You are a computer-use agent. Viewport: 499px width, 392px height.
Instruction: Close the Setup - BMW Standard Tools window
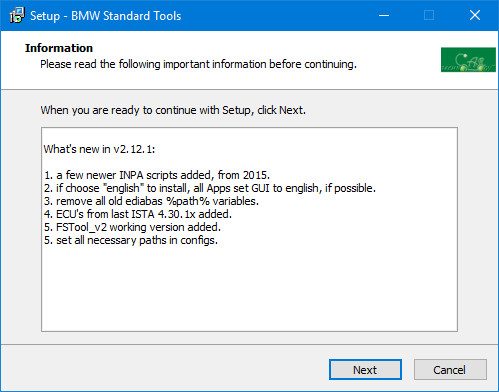point(475,15)
